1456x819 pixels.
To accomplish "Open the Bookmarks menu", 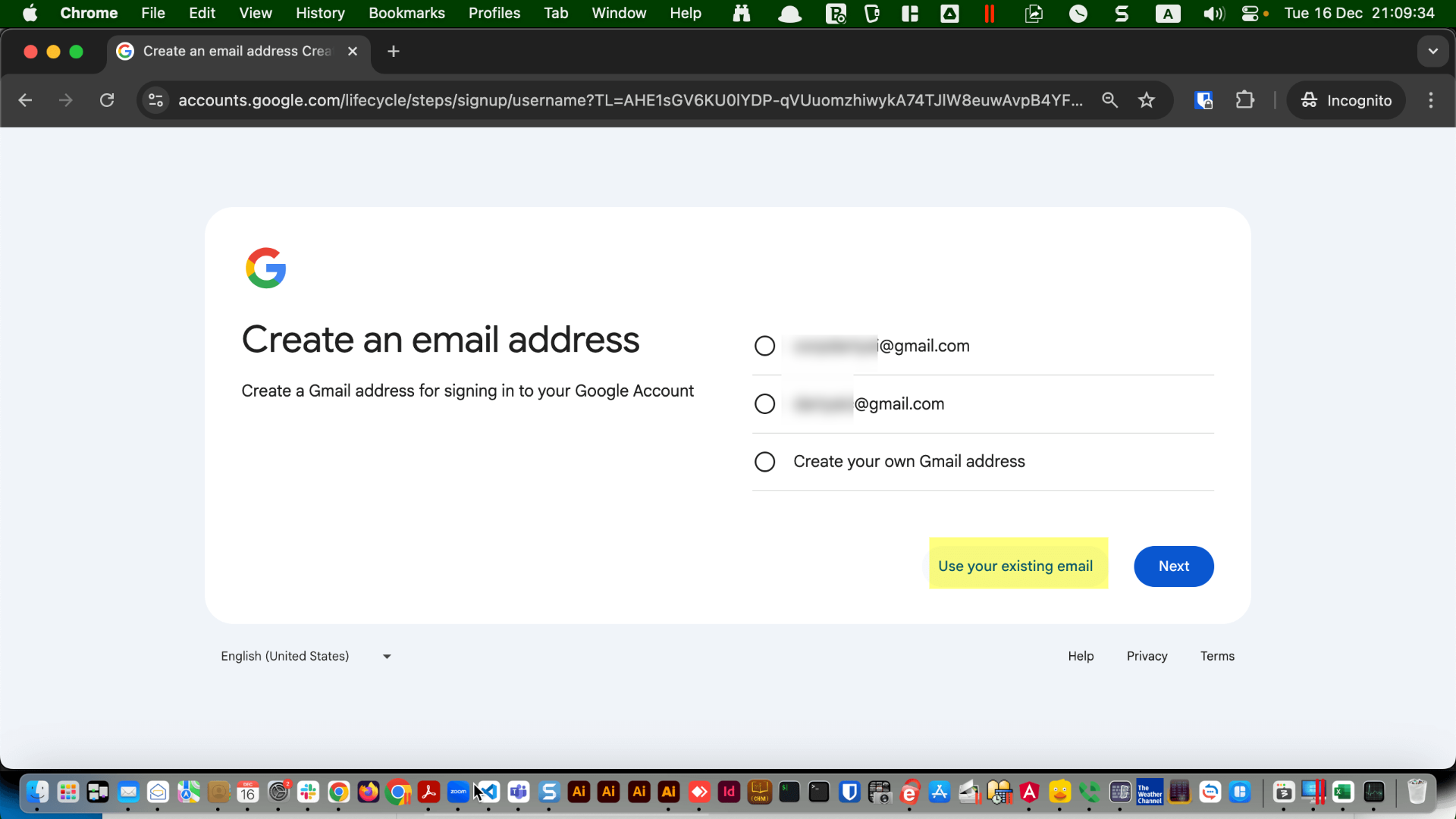I will [406, 13].
